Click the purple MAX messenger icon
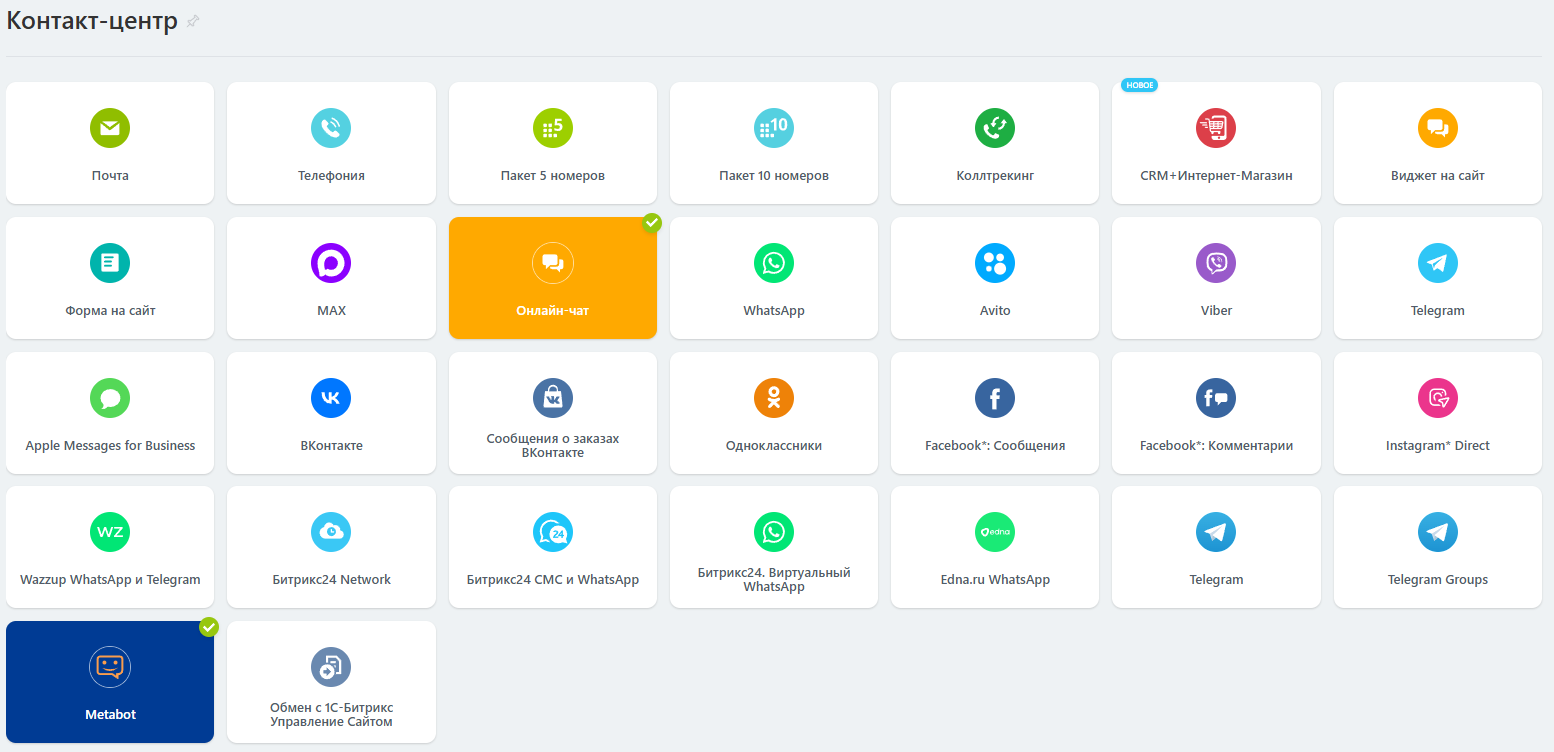Screen dimensions: 1554x752 (x=331, y=263)
